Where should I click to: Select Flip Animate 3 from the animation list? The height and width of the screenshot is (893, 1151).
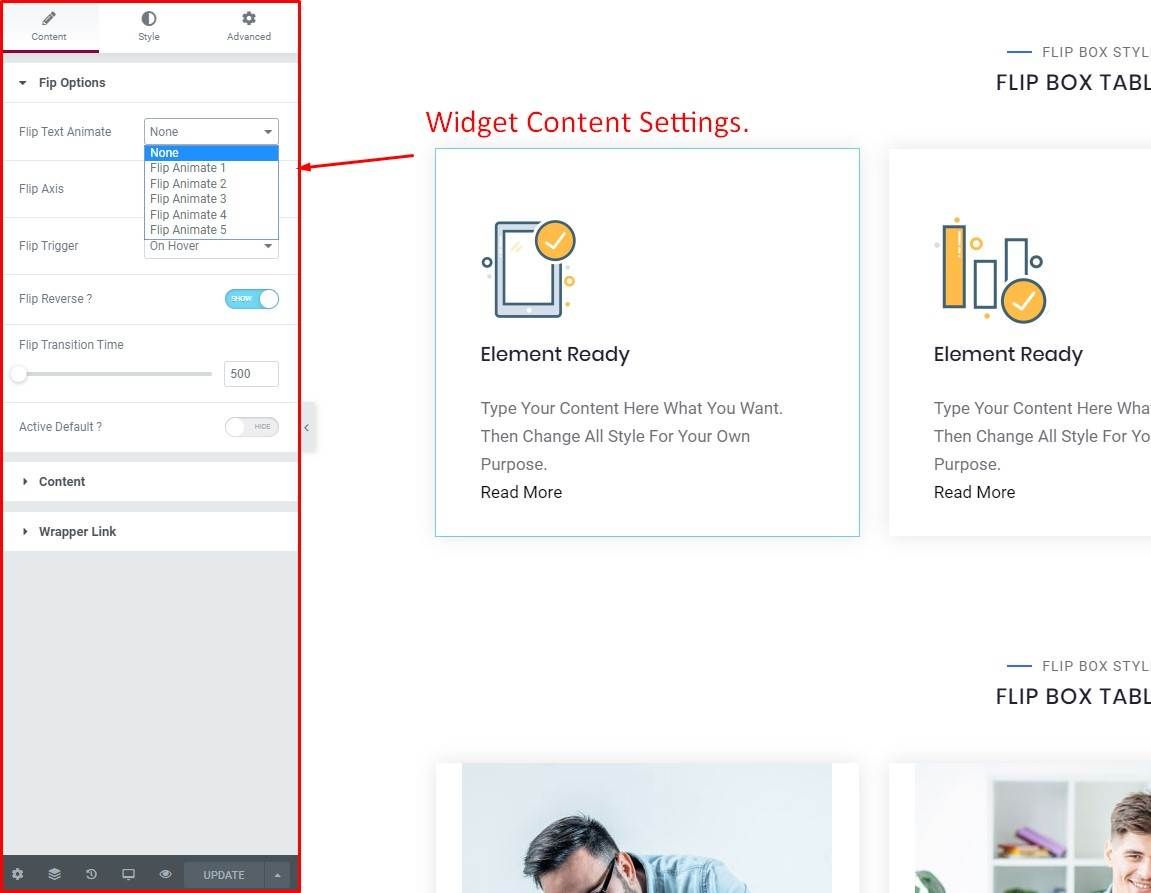(x=188, y=198)
